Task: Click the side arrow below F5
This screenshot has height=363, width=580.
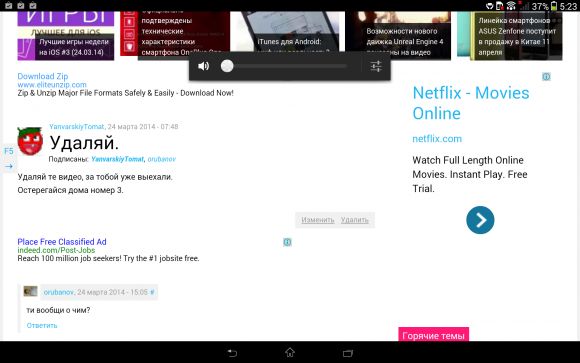Action: [9, 167]
